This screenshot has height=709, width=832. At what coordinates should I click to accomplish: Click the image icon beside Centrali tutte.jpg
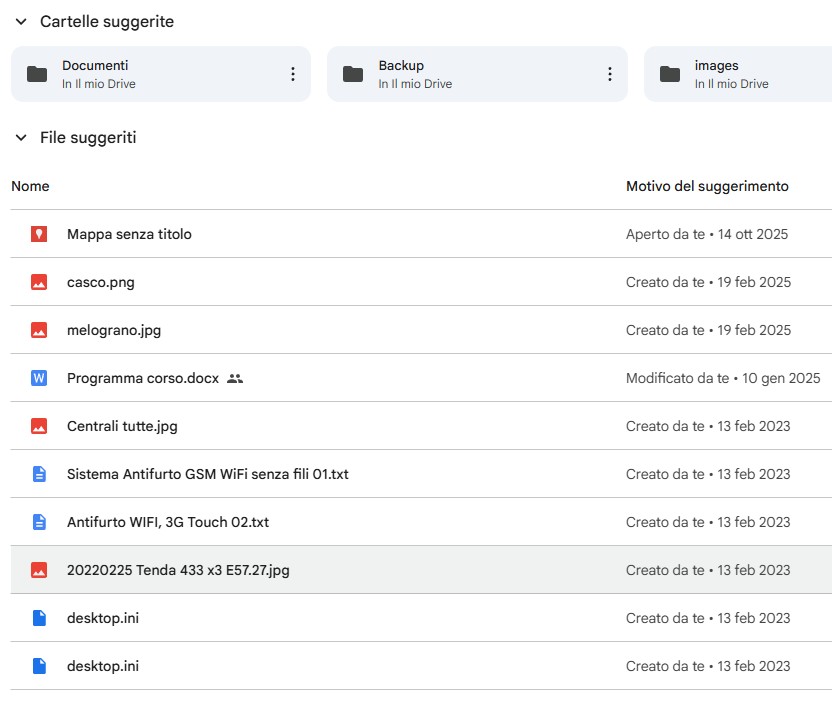click(x=37, y=426)
